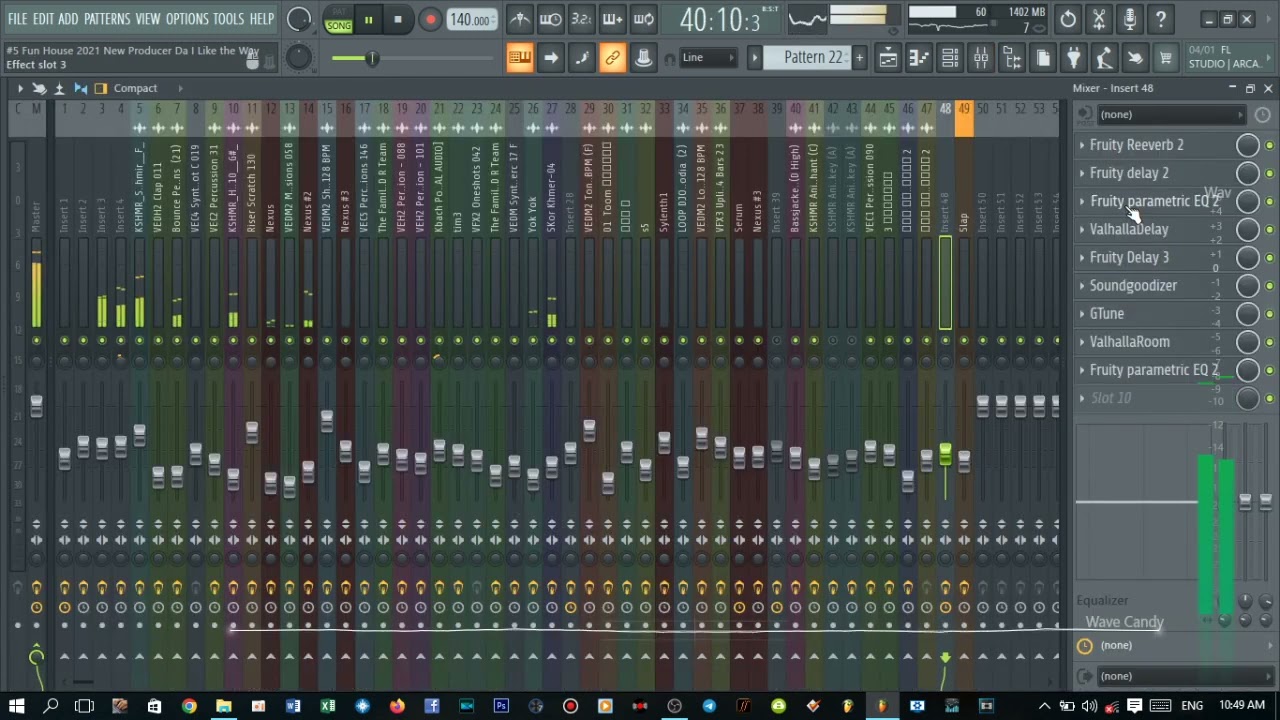Toggle overdub blend recording icon
Screen dimensions: 1280x720
pos(613,19)
